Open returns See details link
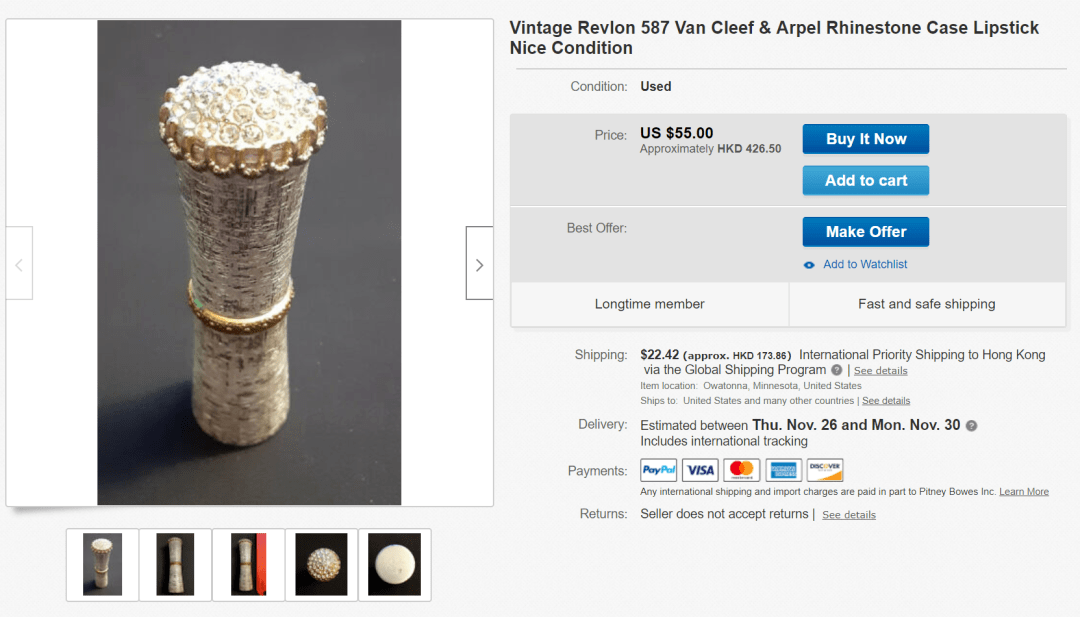1080x617 pixels. pos(848,515)
